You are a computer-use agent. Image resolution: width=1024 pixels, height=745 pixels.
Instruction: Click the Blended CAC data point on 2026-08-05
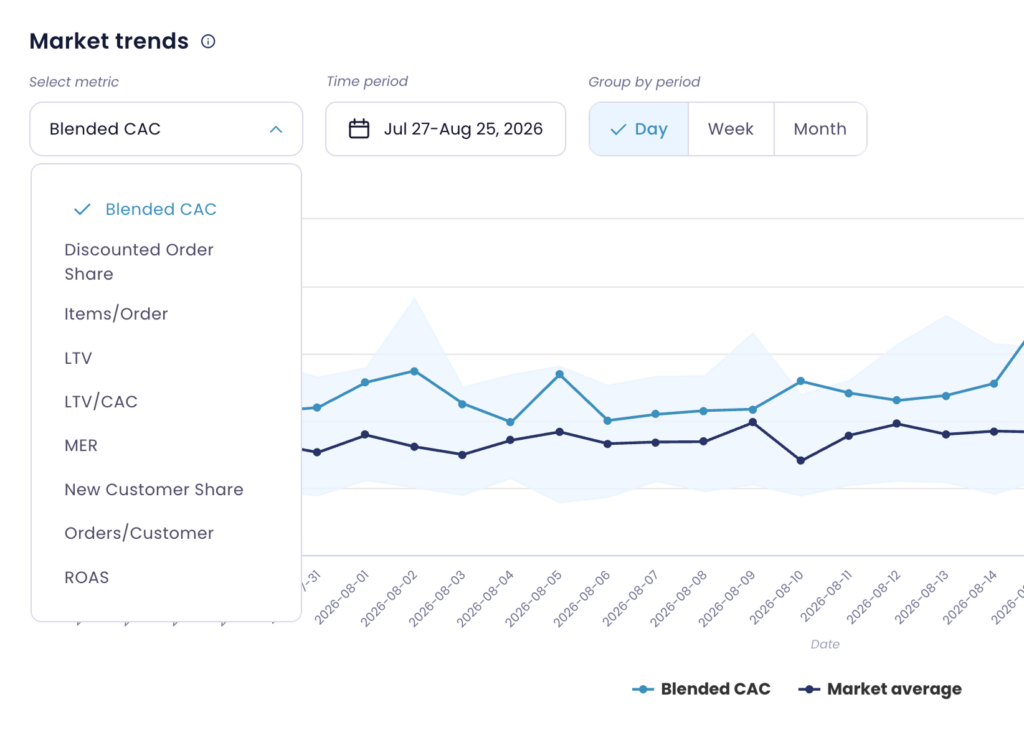(560, 375)
